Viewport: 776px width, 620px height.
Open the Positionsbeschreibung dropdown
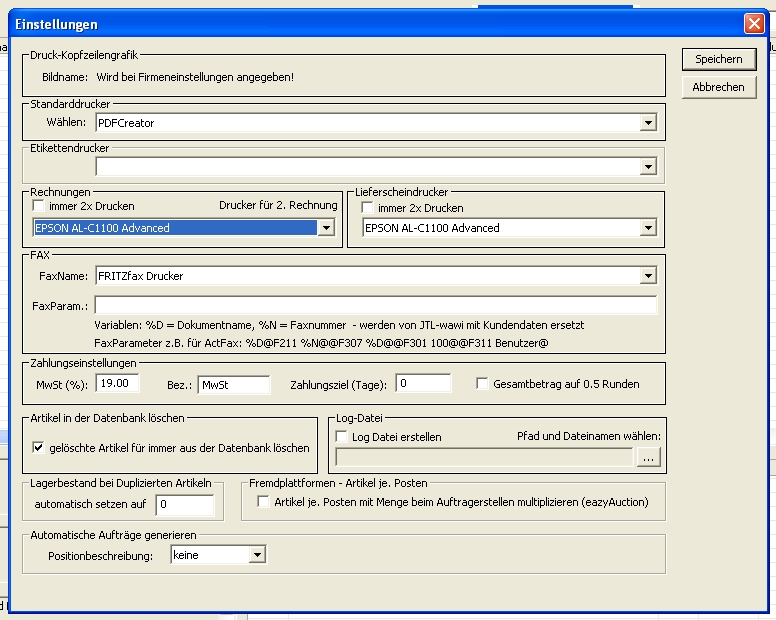[257, 555]
